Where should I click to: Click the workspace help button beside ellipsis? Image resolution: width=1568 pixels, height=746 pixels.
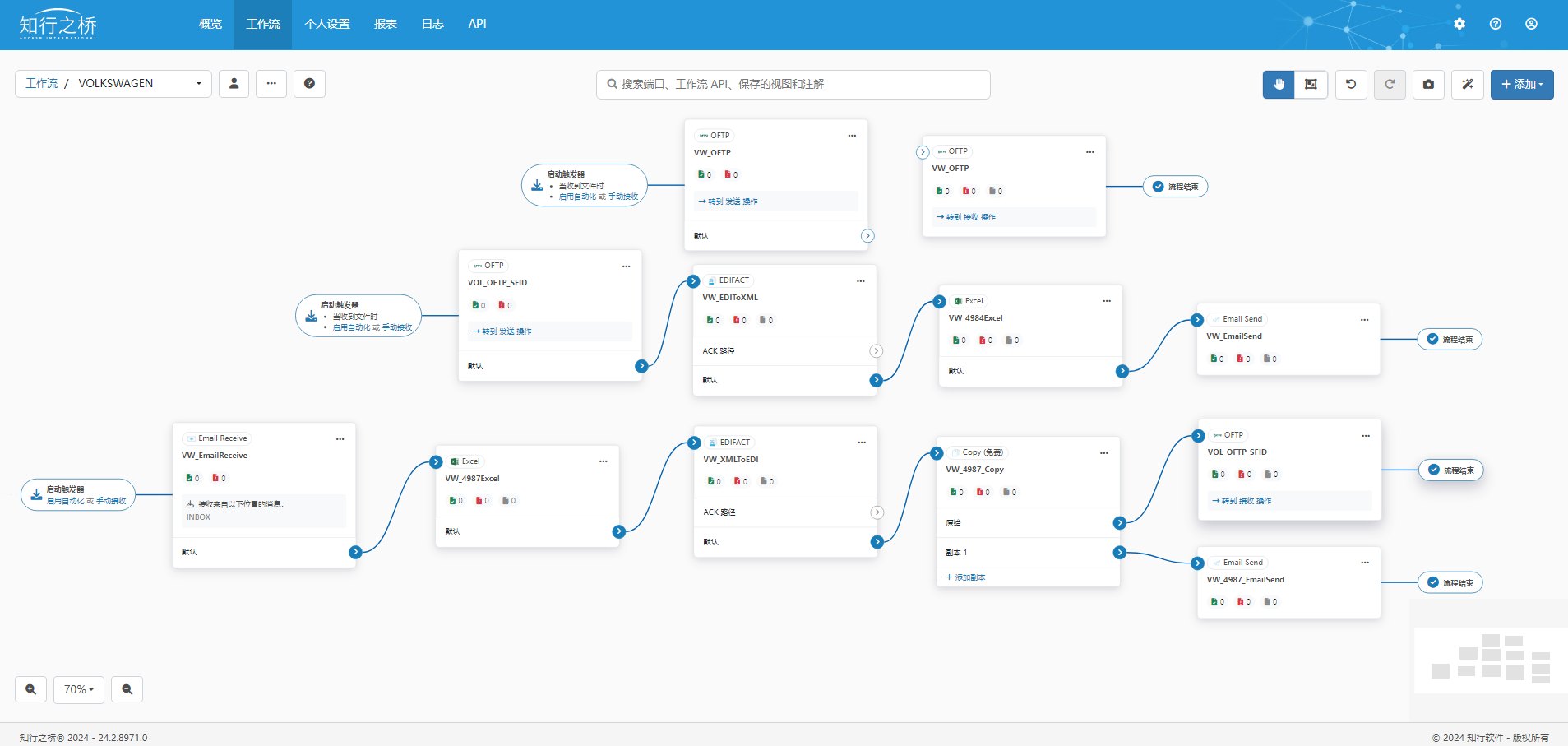point(309,84)
